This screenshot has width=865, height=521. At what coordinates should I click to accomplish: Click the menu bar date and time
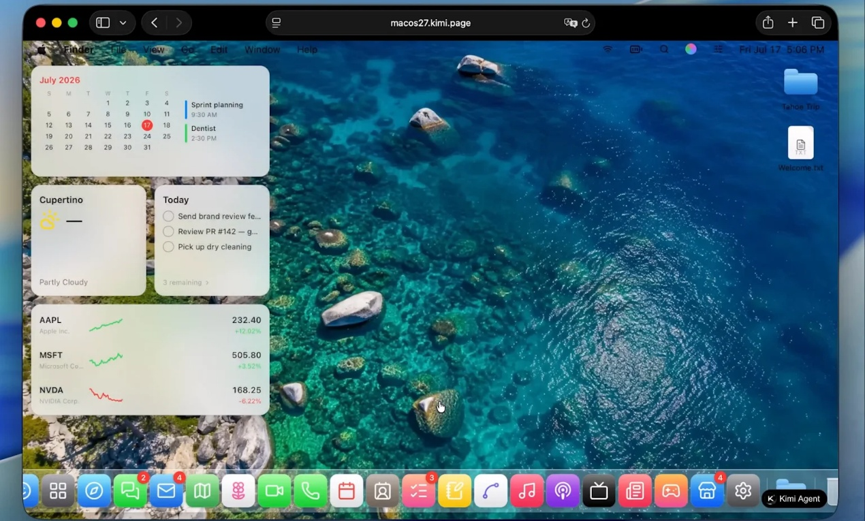tap(782, 49)
